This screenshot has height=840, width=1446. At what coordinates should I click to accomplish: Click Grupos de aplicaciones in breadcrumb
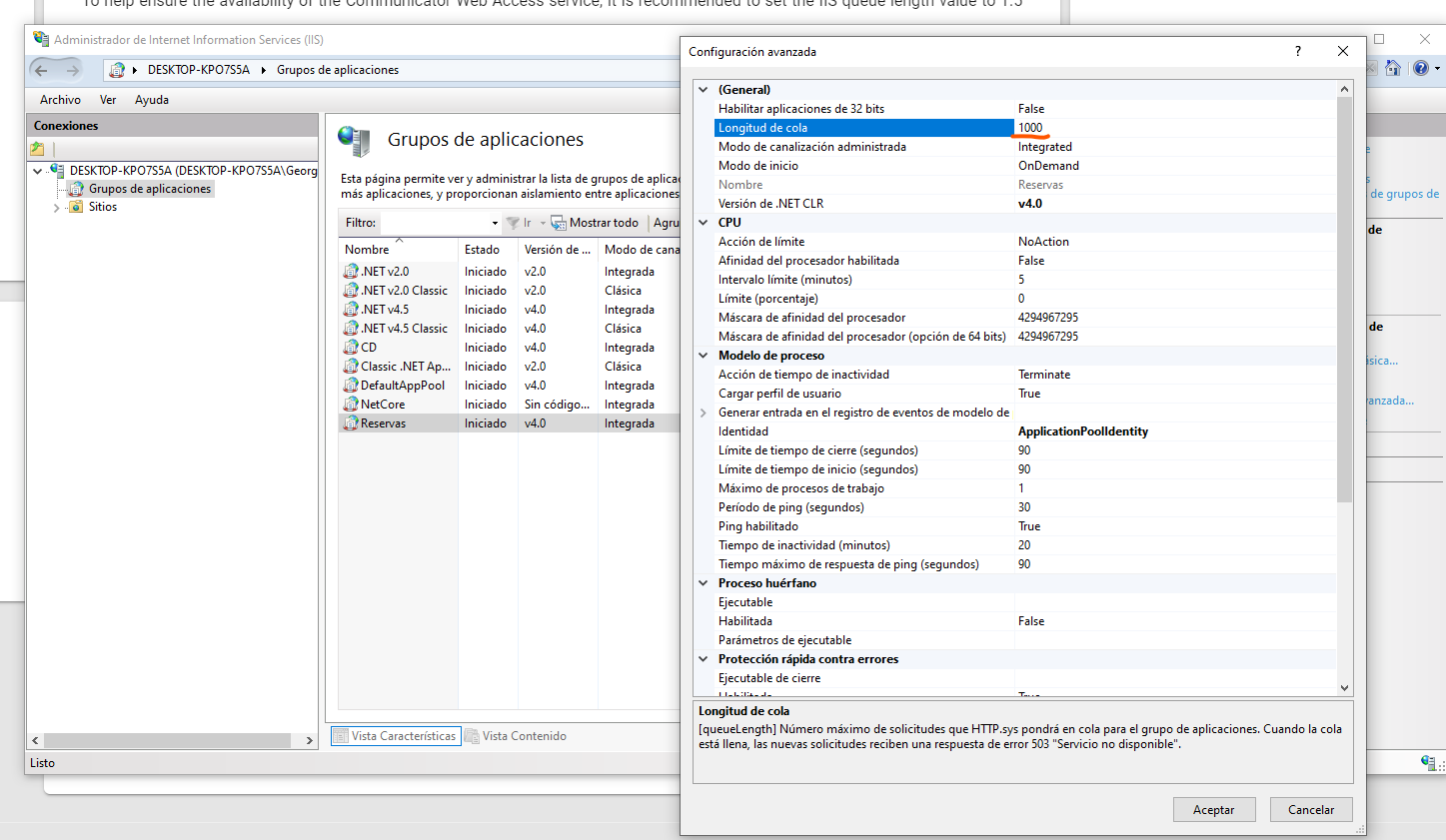pos(338,70)
